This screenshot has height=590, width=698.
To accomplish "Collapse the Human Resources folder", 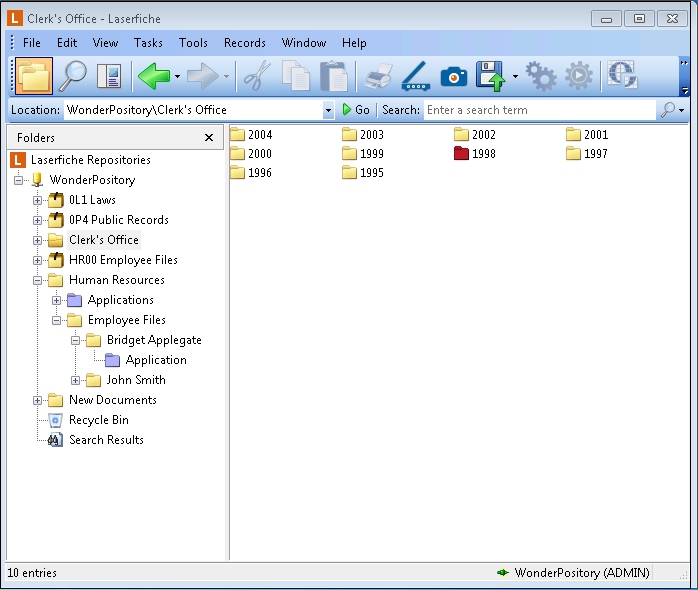I will click(x=37, y=281).
